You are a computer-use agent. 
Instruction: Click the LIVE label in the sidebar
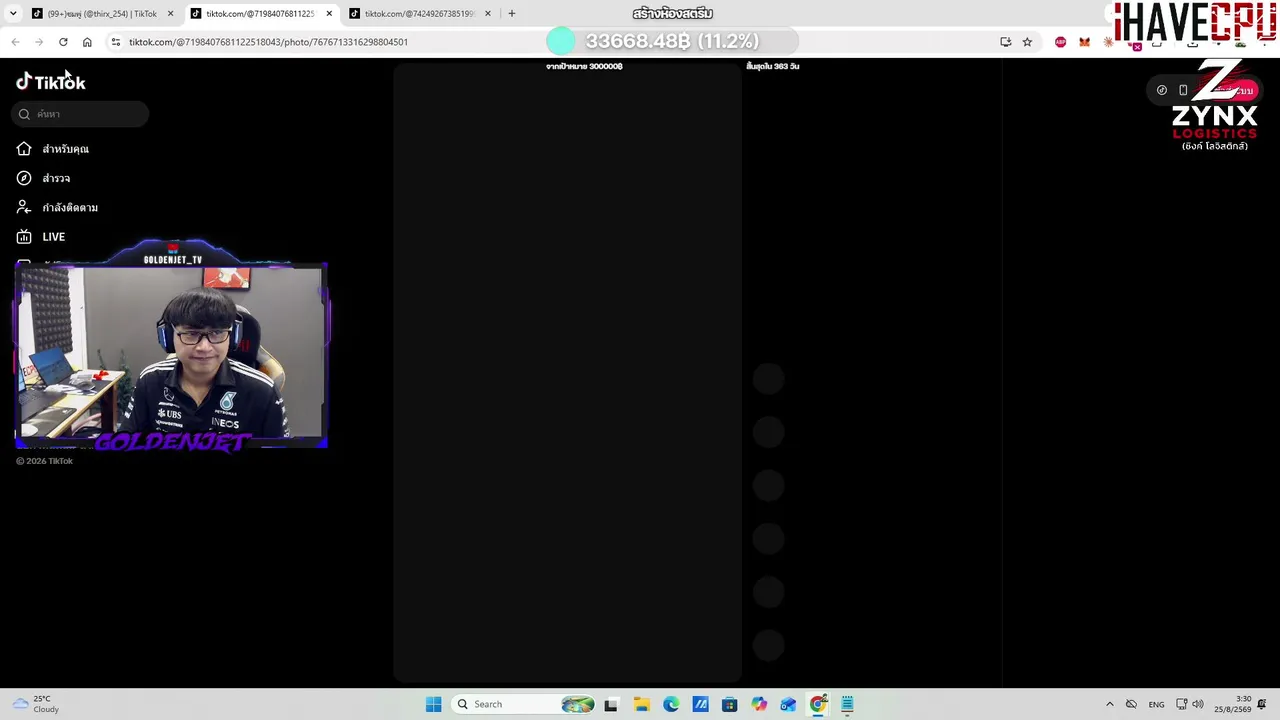point(54,237)
